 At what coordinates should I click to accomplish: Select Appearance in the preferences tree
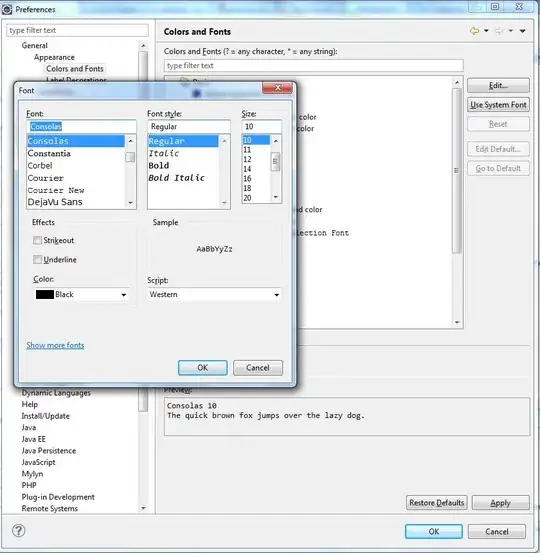point(54,57)
